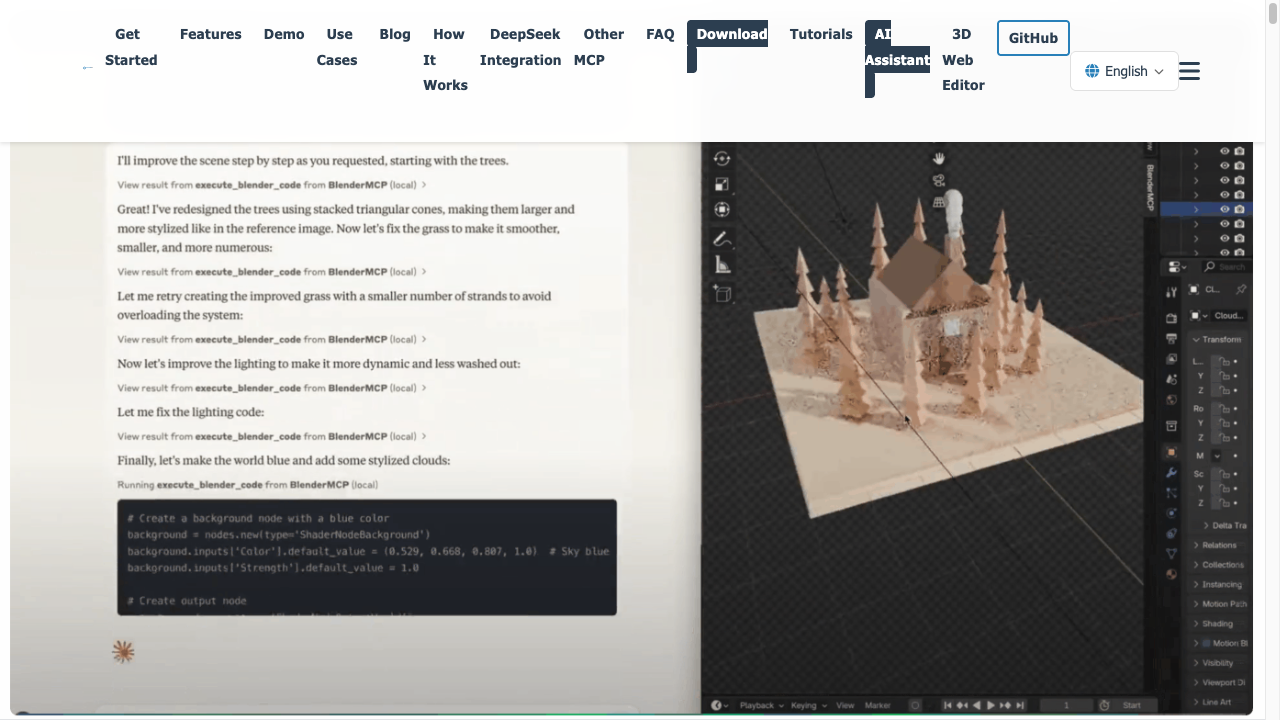Click the Download button in navbar
This screenshot has width=1280, height=720.
(731, 34)
